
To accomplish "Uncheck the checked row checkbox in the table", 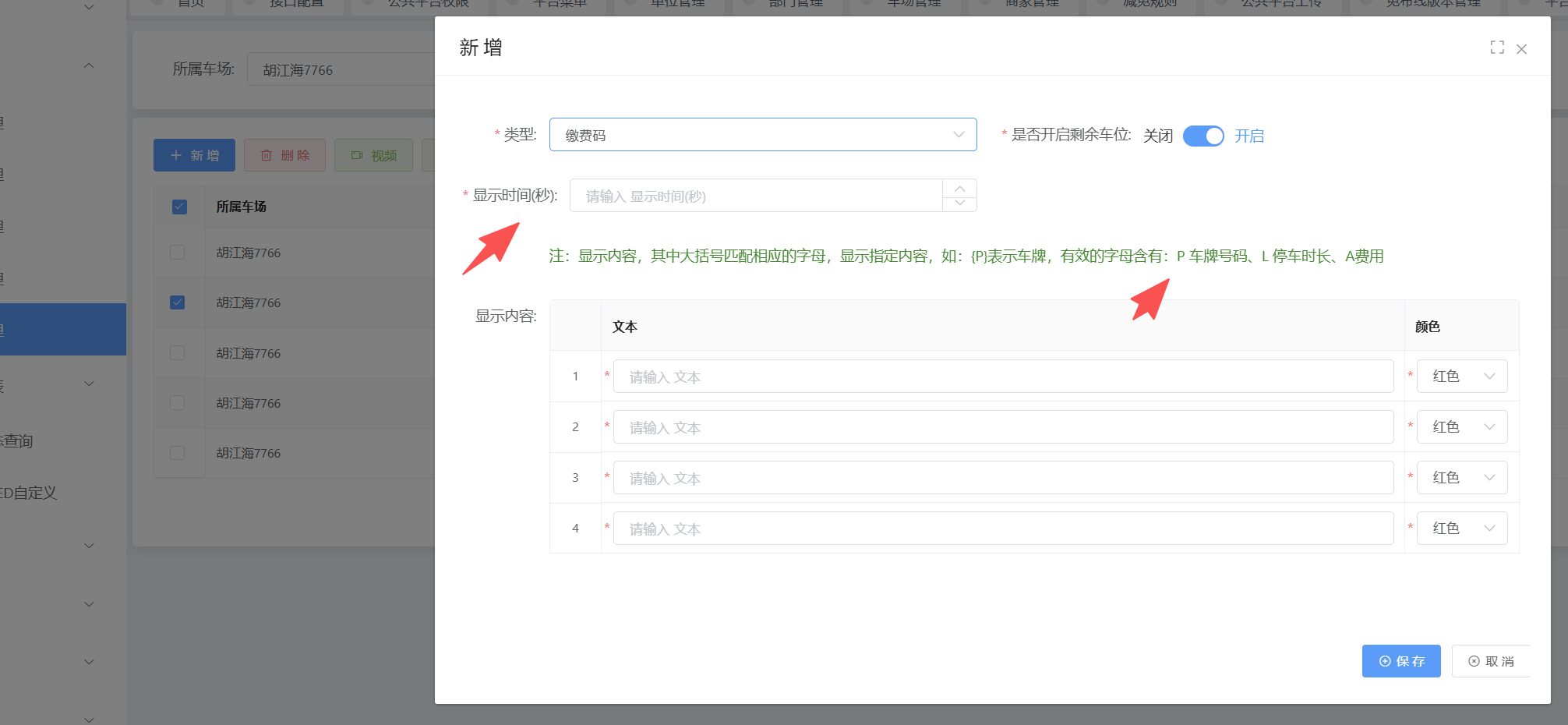I will coord(178,302).
